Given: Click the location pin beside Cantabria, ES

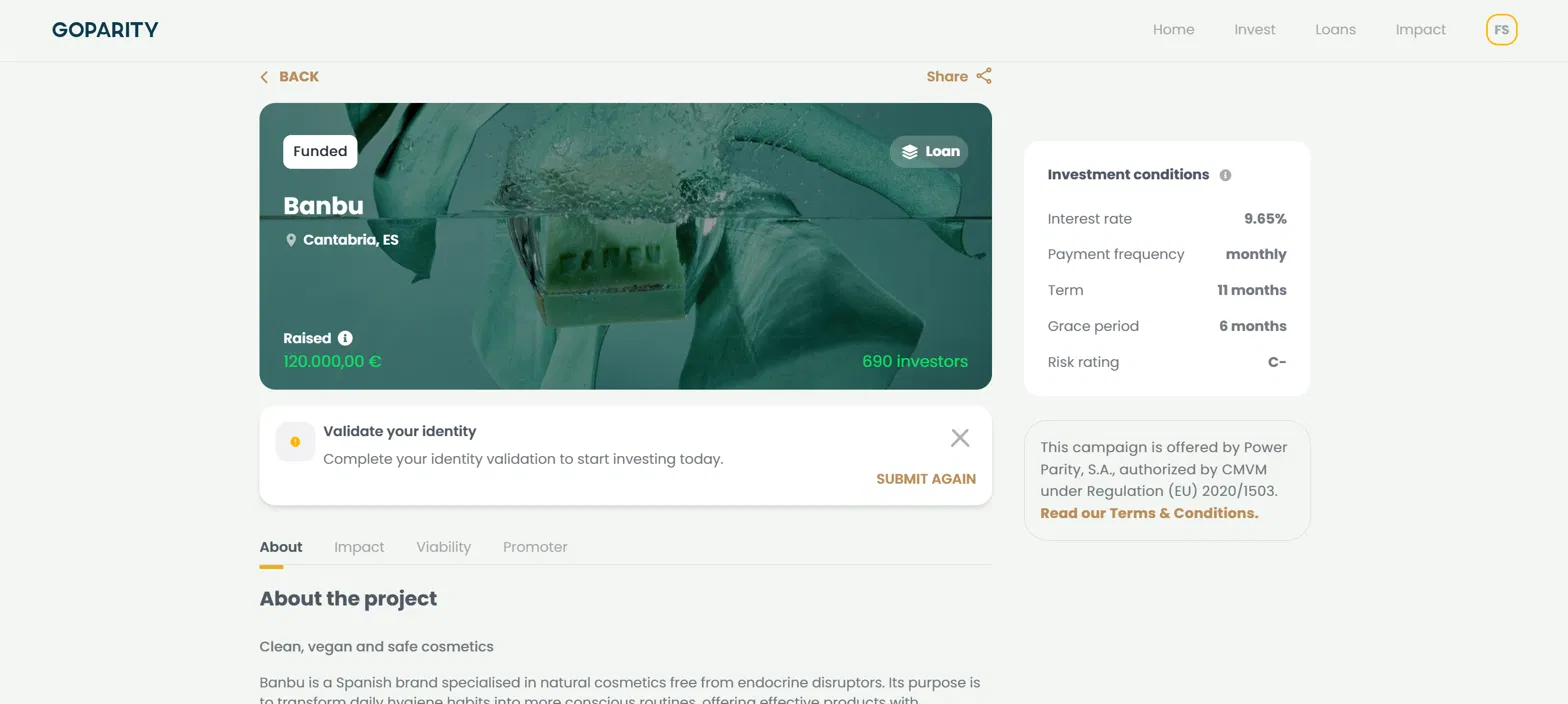Looking at the screenshot, I should (x=291, y=240).
